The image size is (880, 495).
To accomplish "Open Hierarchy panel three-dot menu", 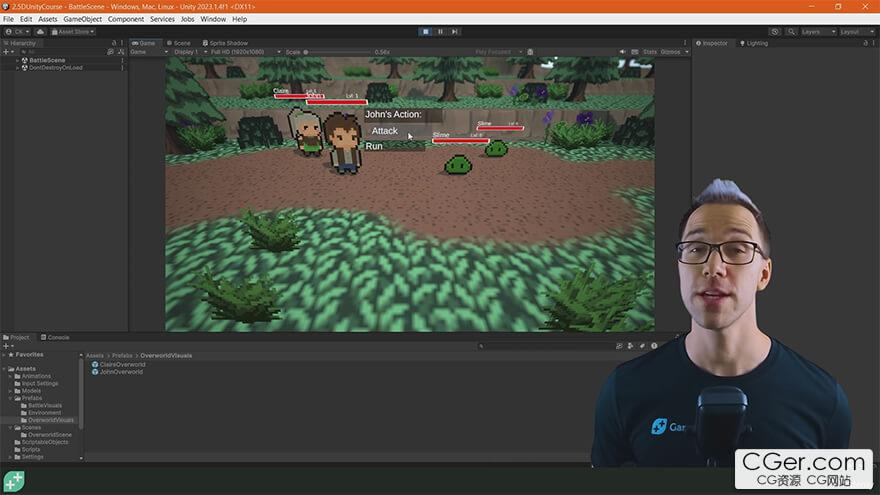I will (x=122, y=43).
